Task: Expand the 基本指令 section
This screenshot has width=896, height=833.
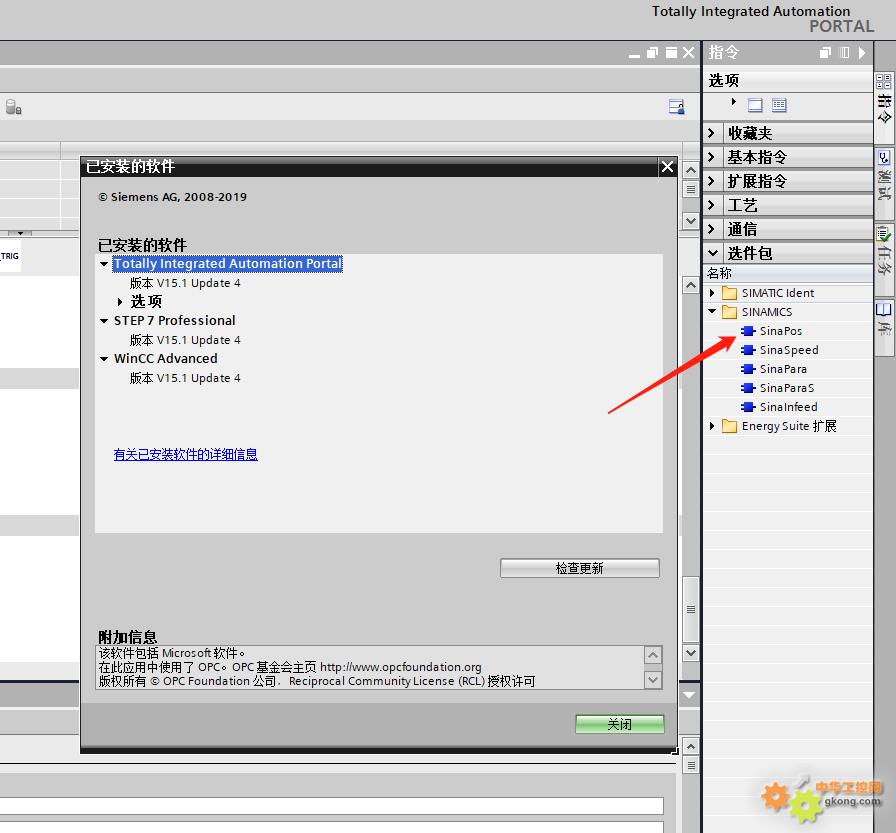Action: (711, 157)
